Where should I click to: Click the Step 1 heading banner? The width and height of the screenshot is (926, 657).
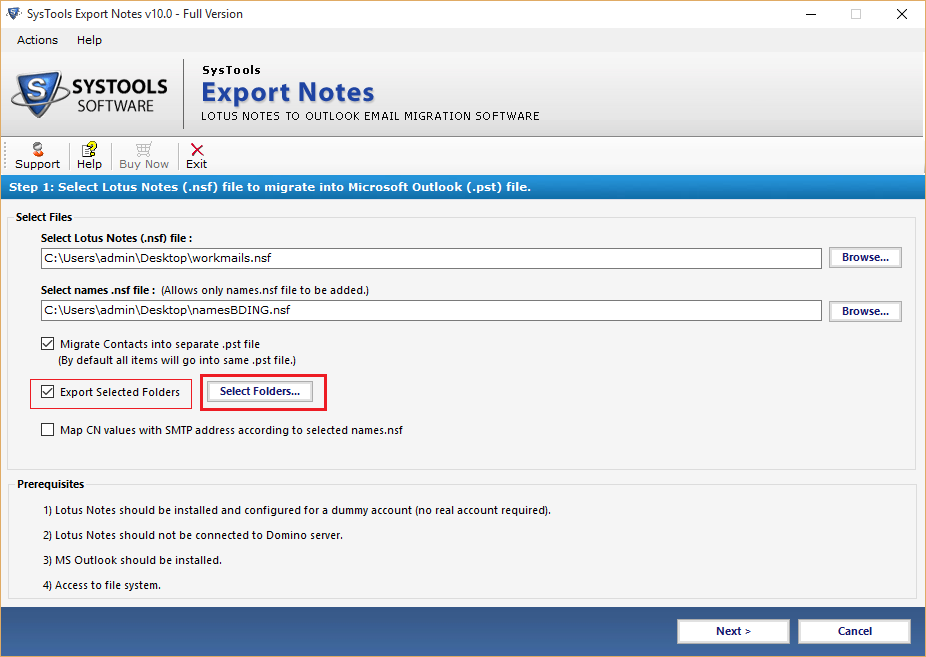tap(463, 187)
